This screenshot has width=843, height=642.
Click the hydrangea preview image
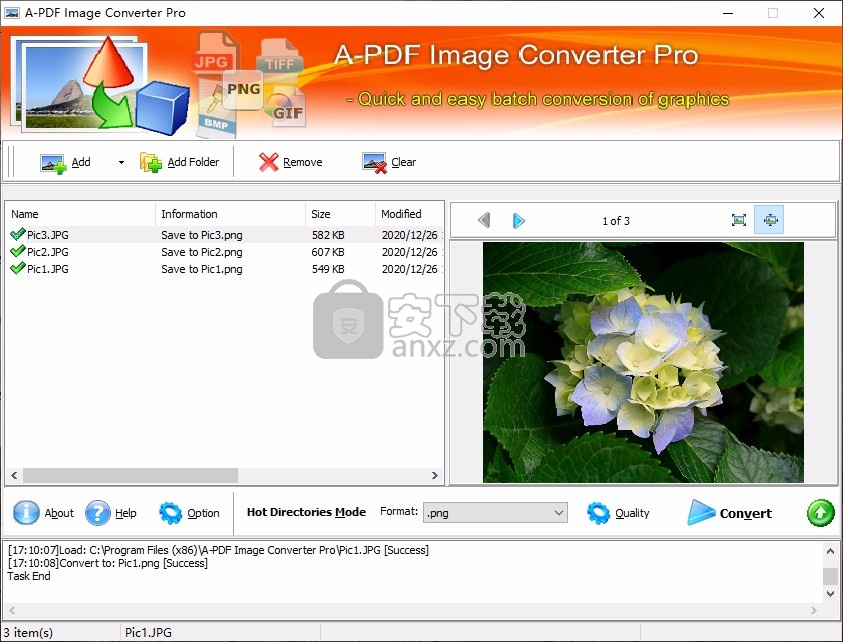[x=643, y=362]
